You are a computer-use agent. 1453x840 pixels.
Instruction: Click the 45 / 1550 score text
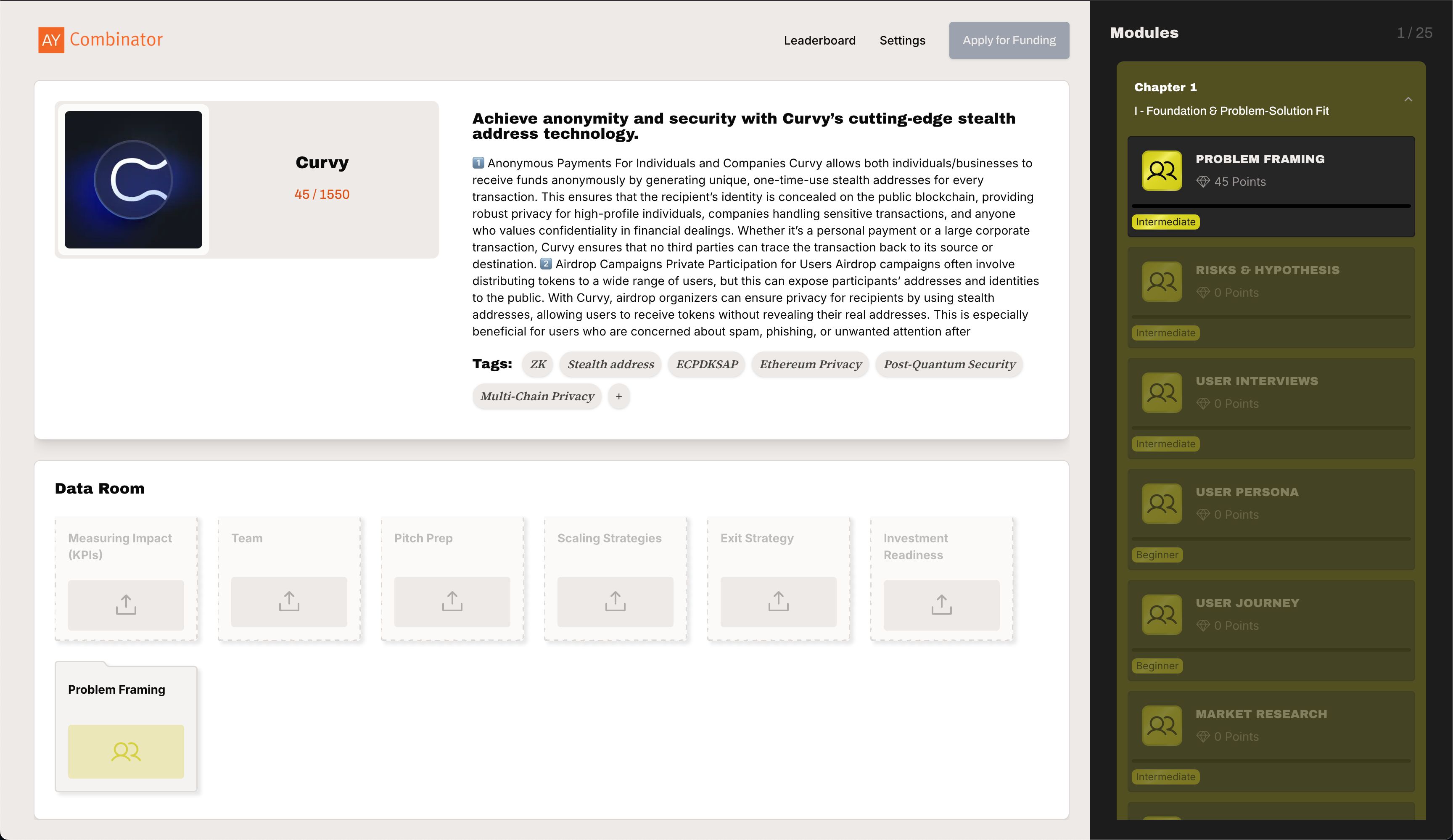click(x=322, y=194)
